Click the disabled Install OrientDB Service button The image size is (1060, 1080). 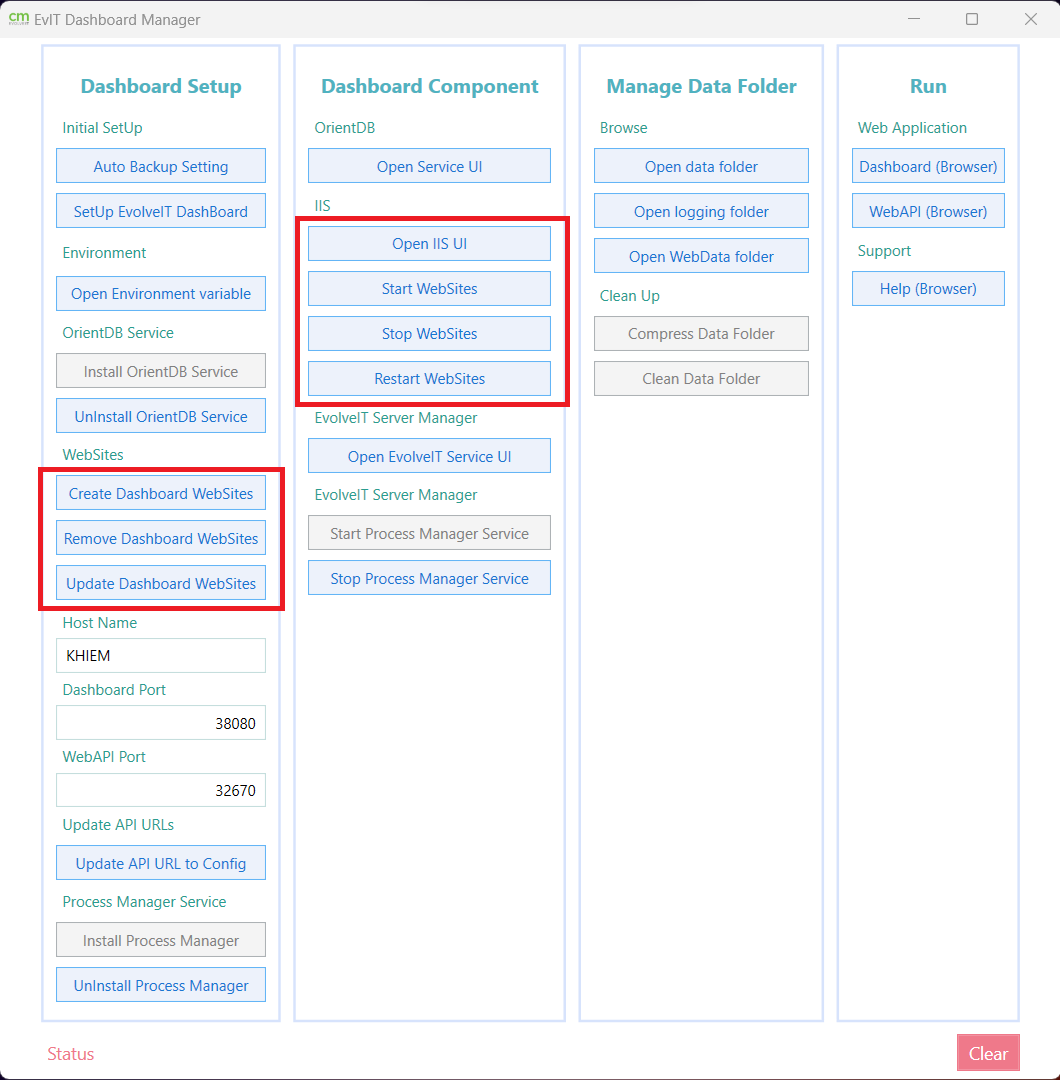coord(160,371)
